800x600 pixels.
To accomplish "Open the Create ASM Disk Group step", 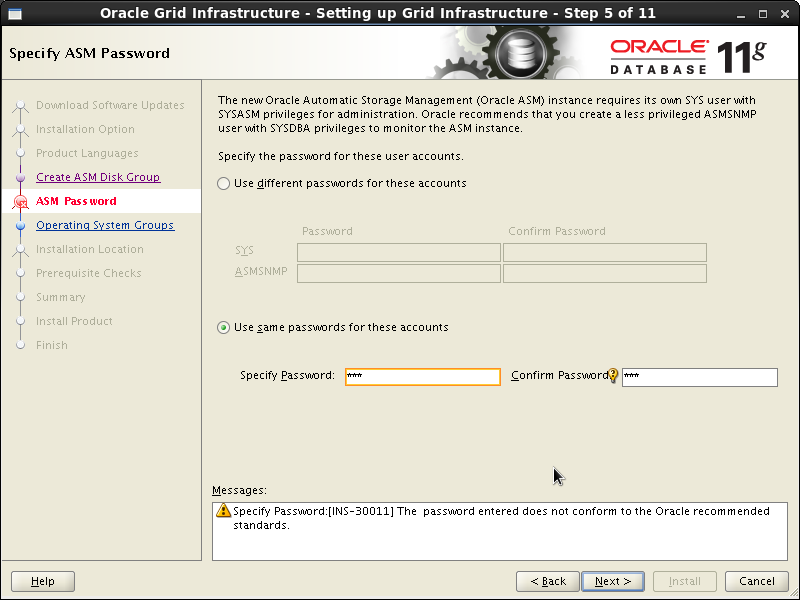I will tap(98, 177).
